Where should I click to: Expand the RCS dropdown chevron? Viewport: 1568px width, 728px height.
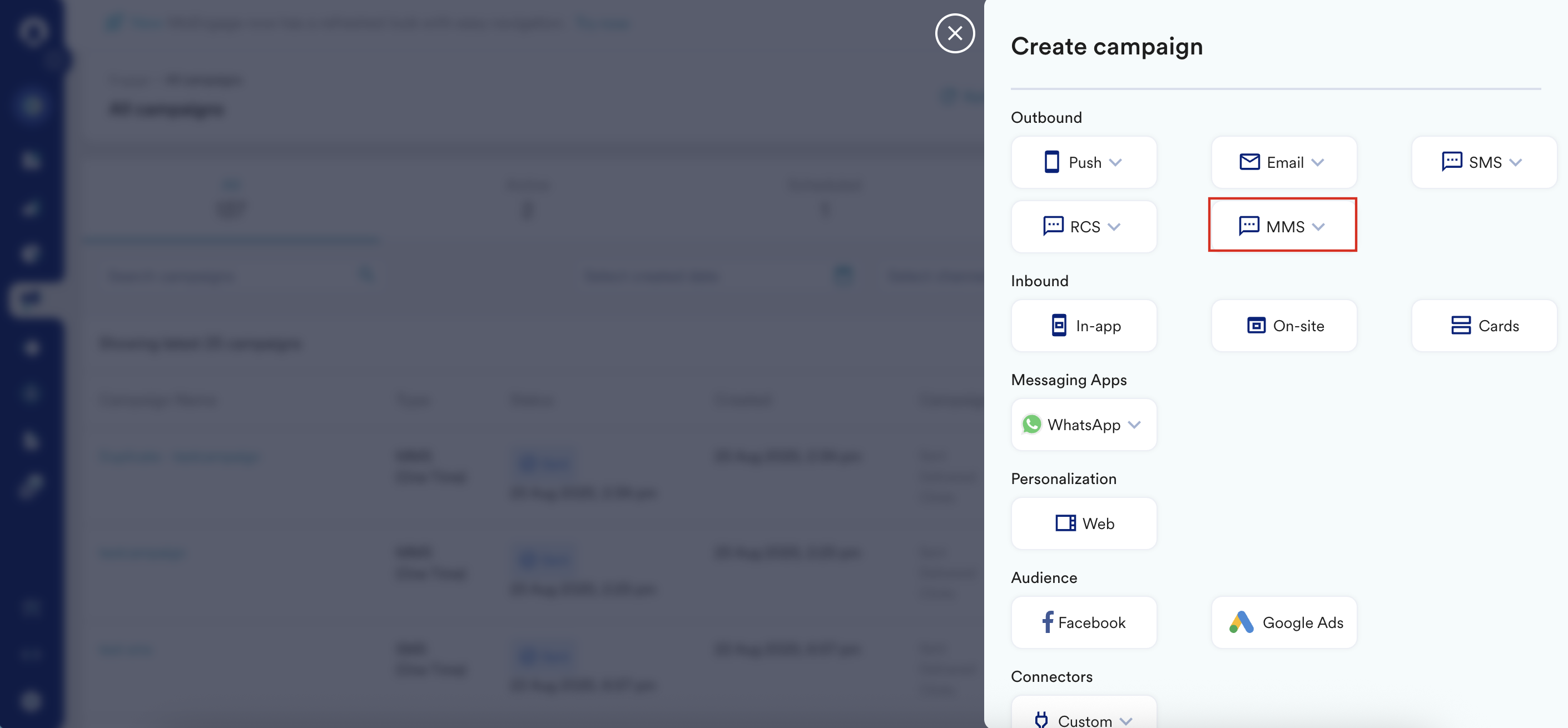(1114, 227)
